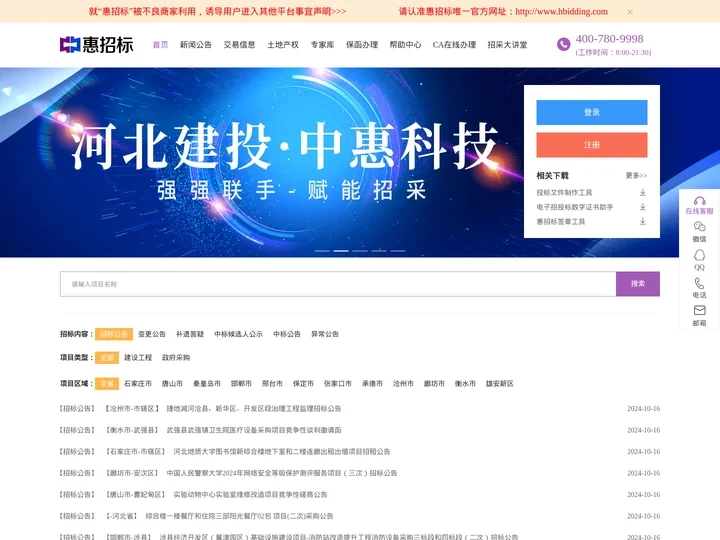Download 投标文件制作工具 via its arrow icon
This screenshot has width=720, height=540.
point(643,192)
